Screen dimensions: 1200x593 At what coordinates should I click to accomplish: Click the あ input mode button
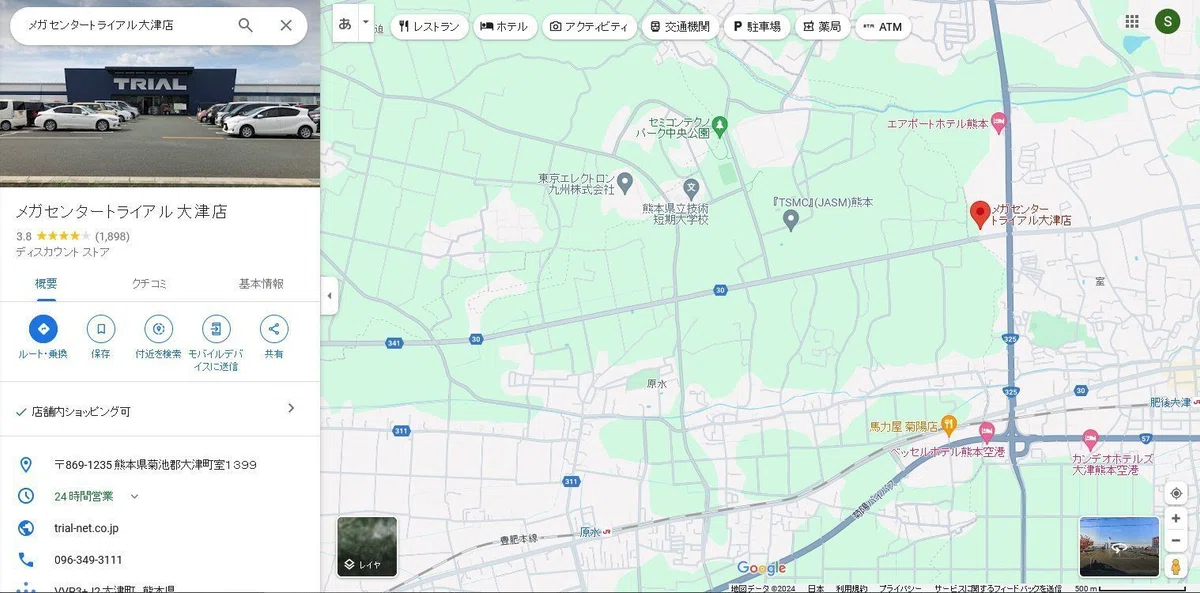(345, 24)
